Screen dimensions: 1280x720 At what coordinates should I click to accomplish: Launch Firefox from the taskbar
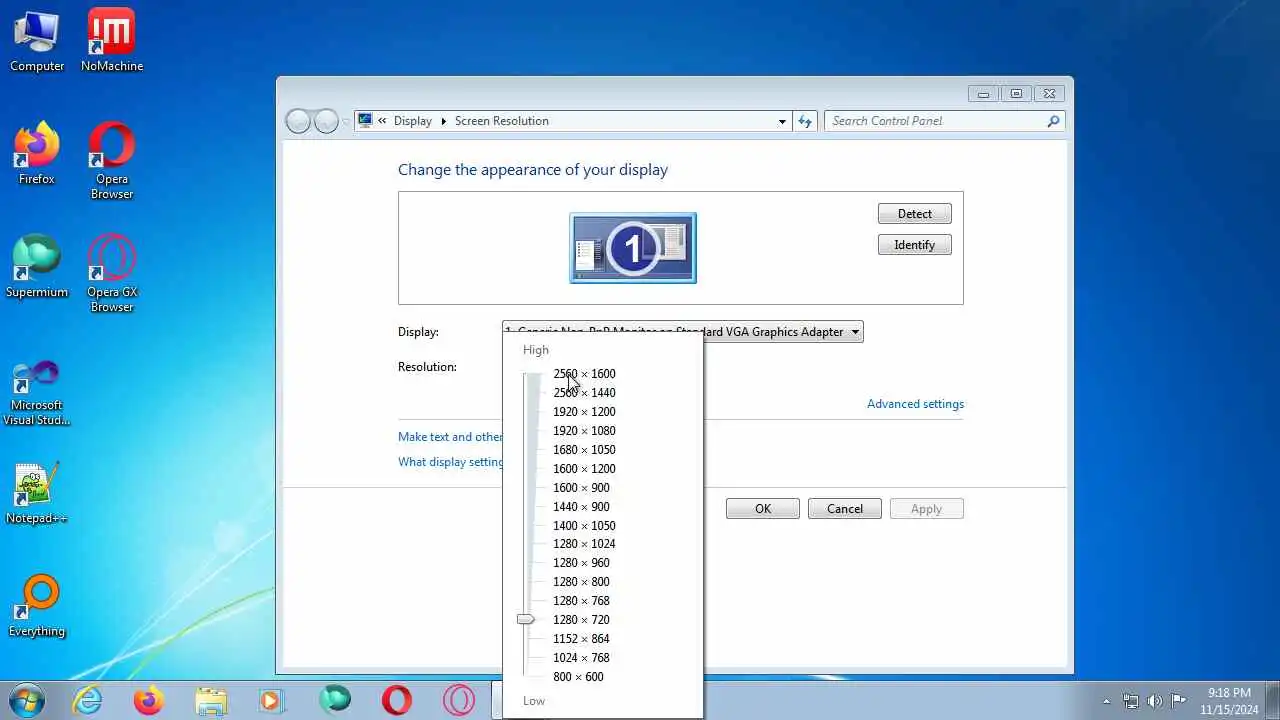click(149, 700)
